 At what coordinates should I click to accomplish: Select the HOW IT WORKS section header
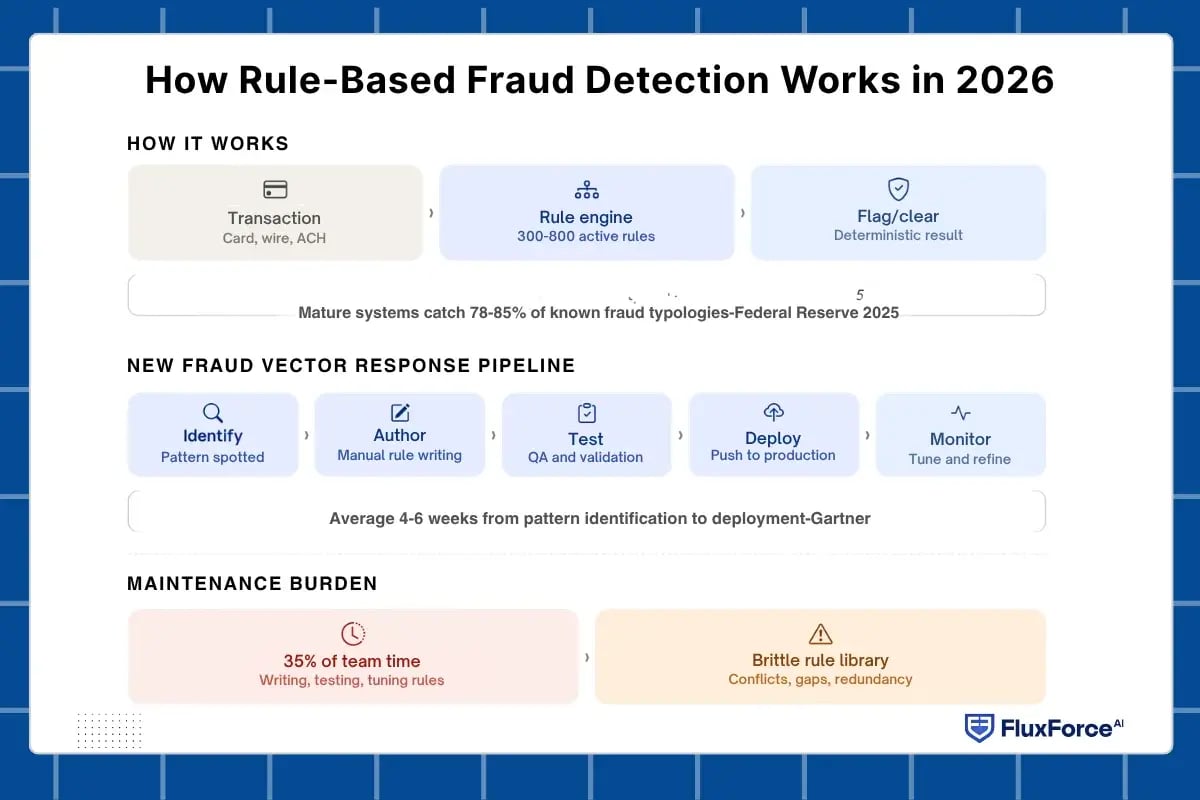click(207, 143)
